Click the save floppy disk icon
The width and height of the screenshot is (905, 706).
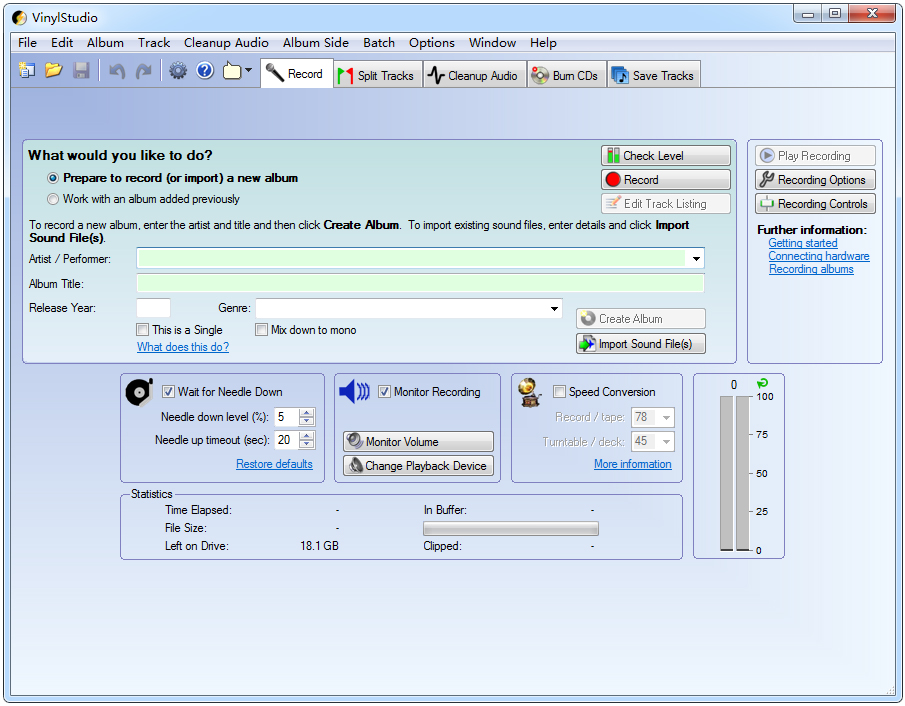(81, 71)
